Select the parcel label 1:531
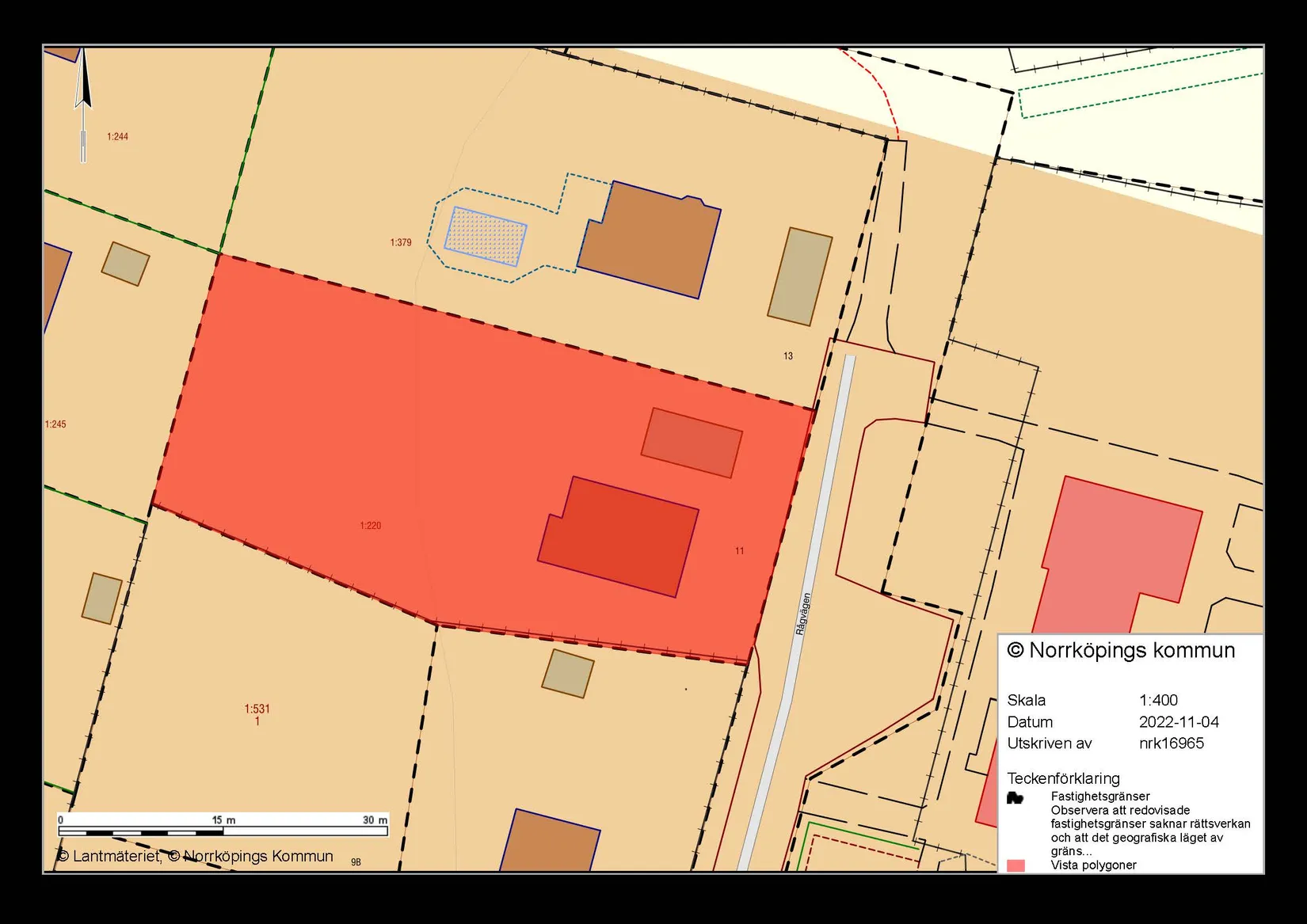This screenshot has width=1307, height=924. [257, 709]
